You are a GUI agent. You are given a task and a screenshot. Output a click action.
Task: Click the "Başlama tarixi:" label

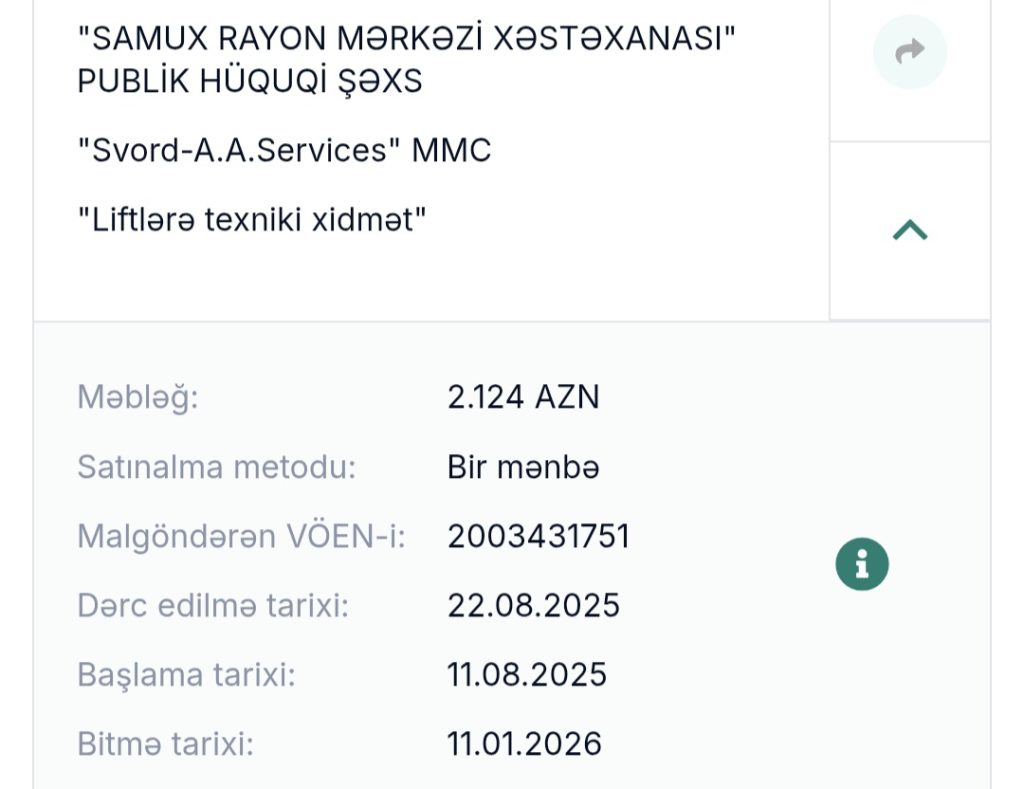(x=186, y=674)
